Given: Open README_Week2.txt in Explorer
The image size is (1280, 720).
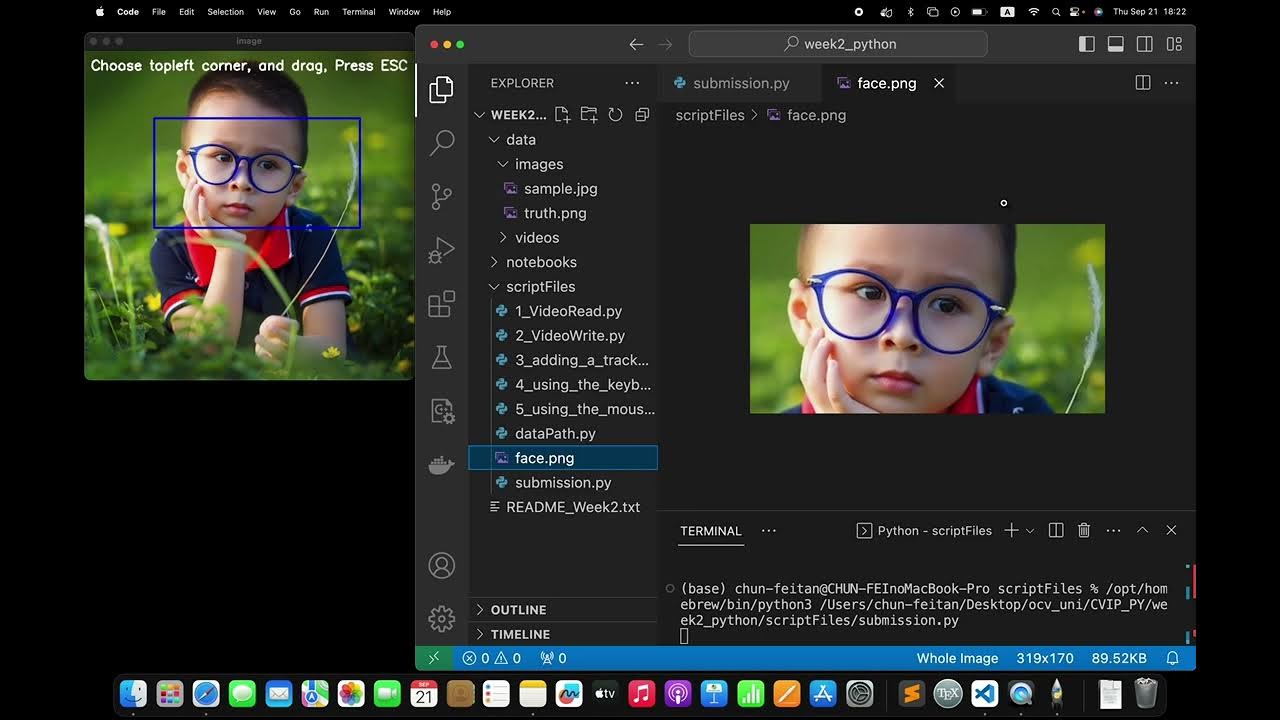Looking at the screenshot, I should (x=563, y=507).
